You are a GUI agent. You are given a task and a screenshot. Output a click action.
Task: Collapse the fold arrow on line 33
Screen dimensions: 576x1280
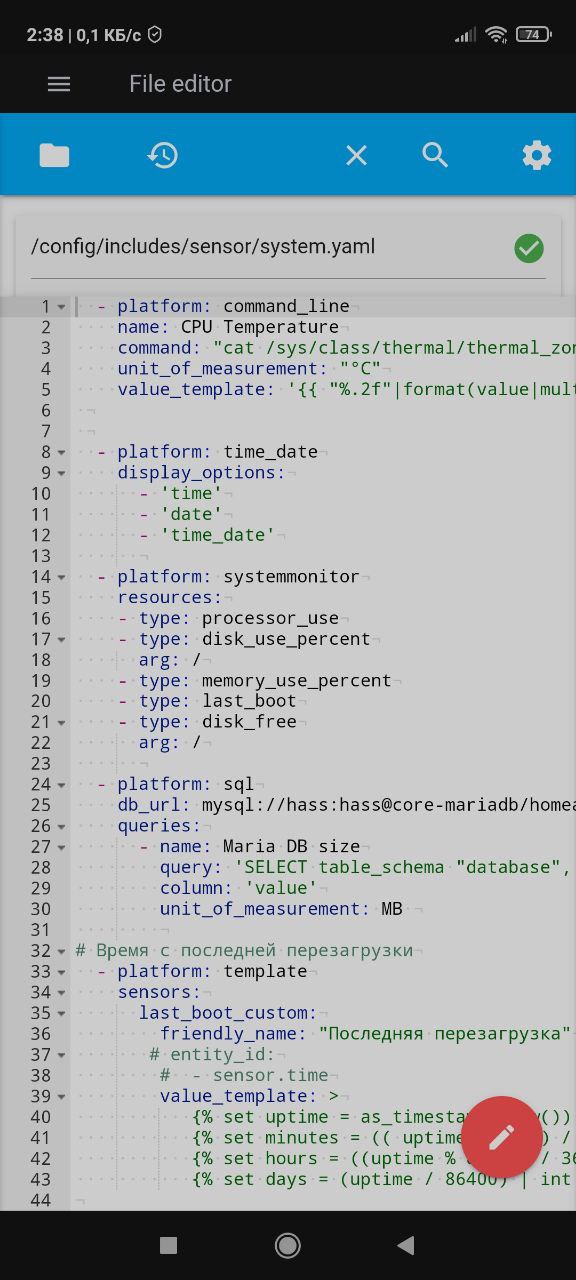[x=61, y=972]
